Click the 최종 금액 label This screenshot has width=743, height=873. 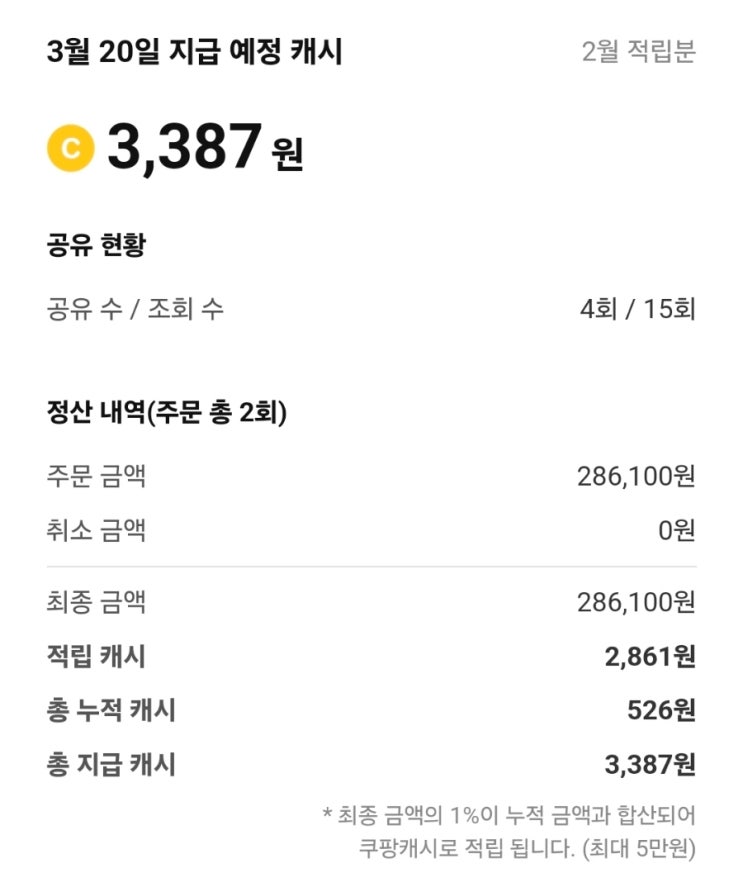[x=96, y=603]
